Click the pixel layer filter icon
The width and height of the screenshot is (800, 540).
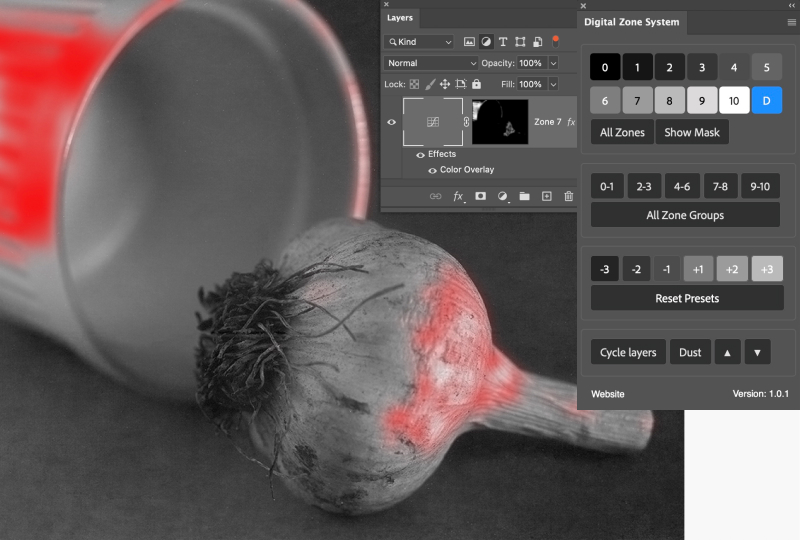tap(469, 42)
